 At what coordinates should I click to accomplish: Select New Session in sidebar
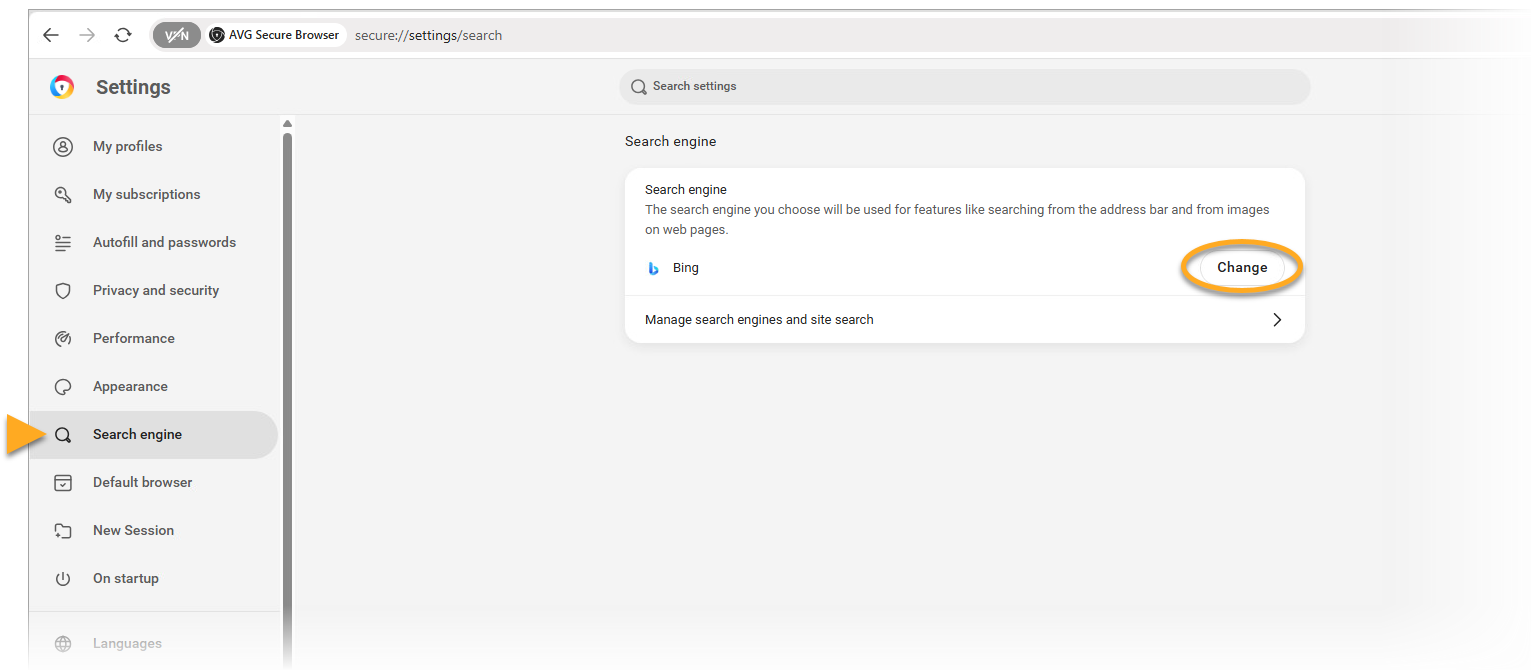pyautogui.click(x=133, y=531)
